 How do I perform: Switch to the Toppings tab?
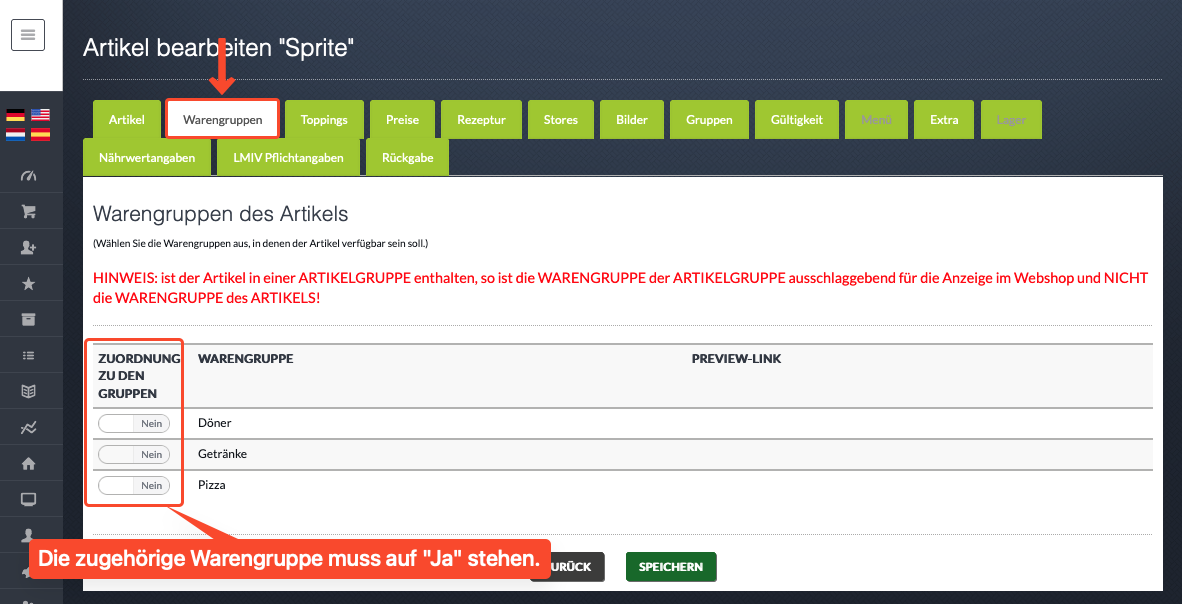click(x=324, y=119)
